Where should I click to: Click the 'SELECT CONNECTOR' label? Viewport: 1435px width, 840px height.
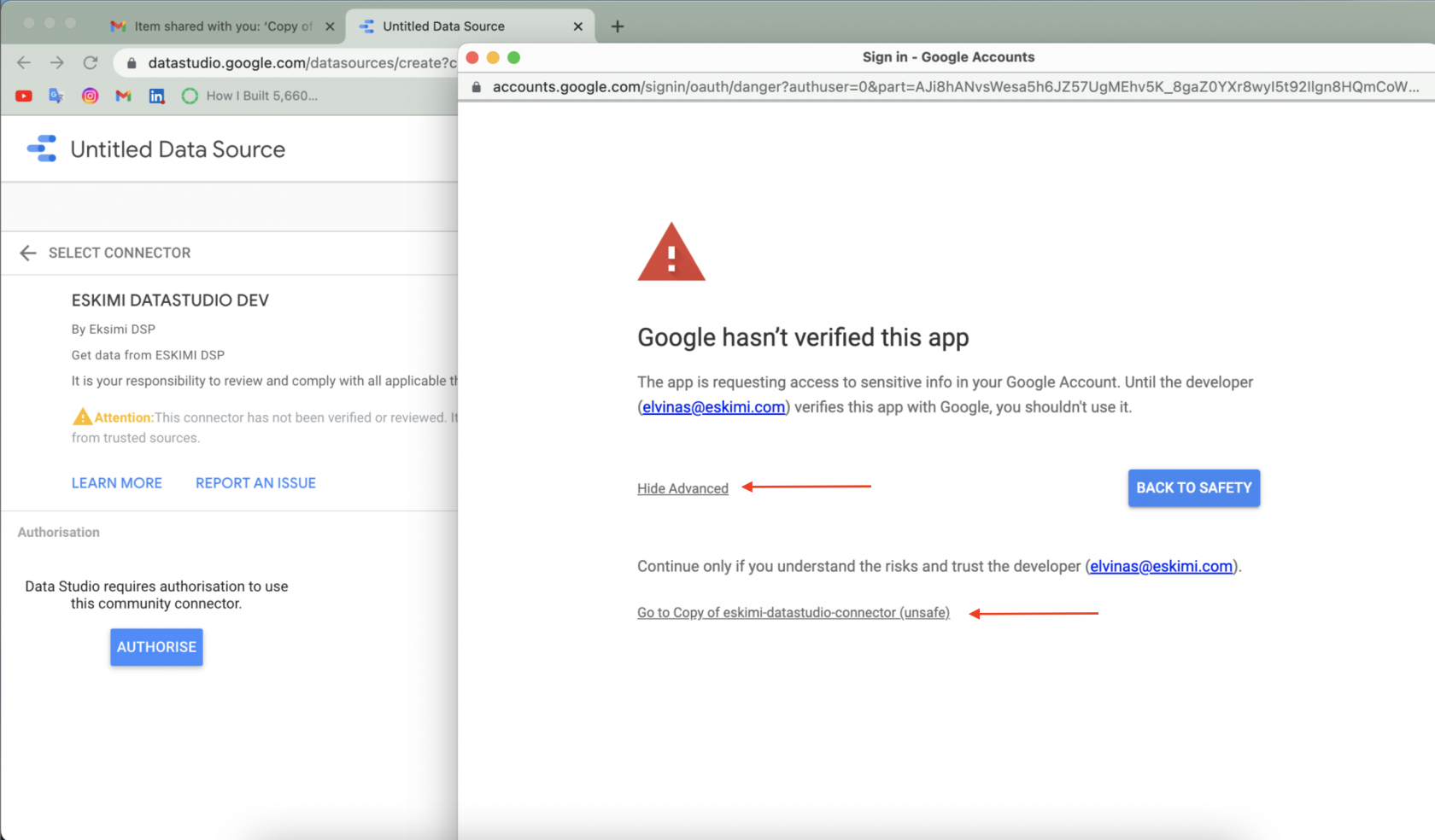coord(120,253)
